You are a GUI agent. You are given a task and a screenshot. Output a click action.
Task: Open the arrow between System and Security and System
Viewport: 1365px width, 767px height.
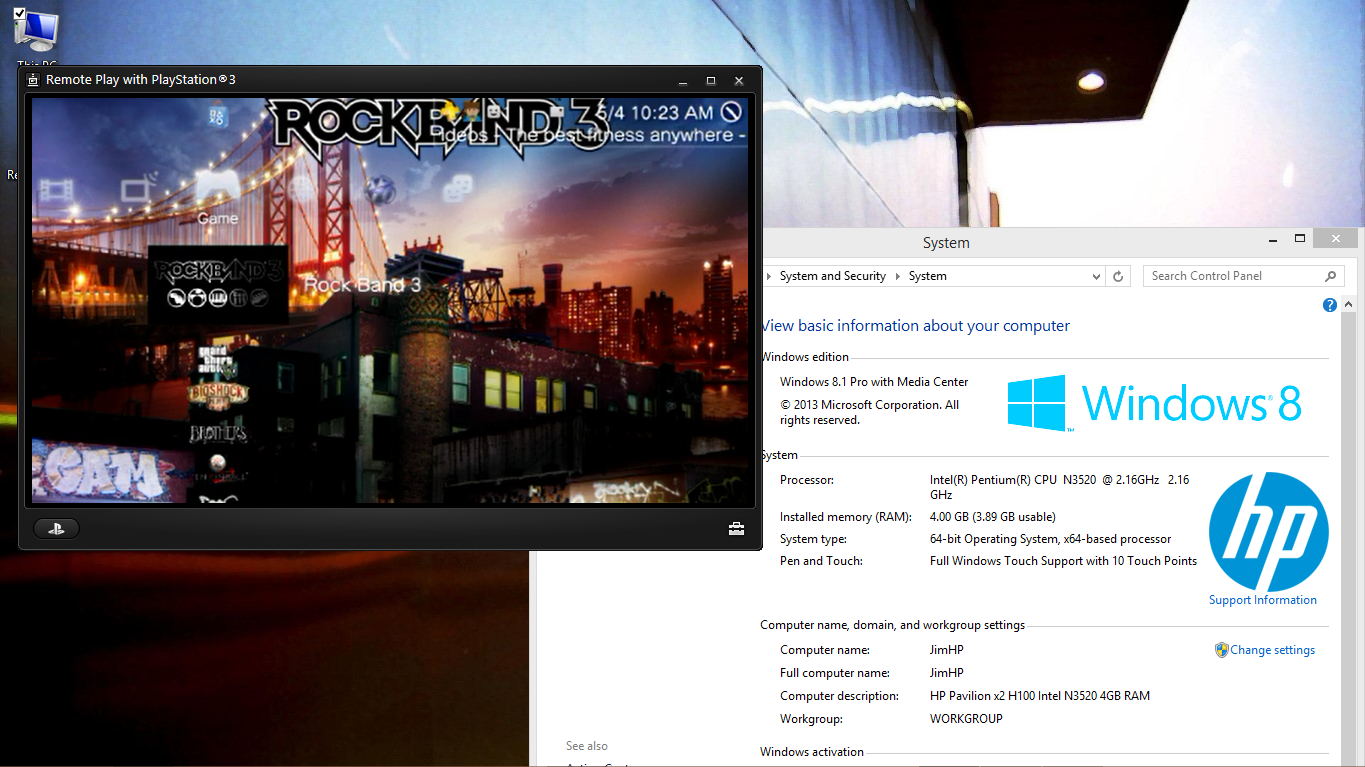point(898,276)
